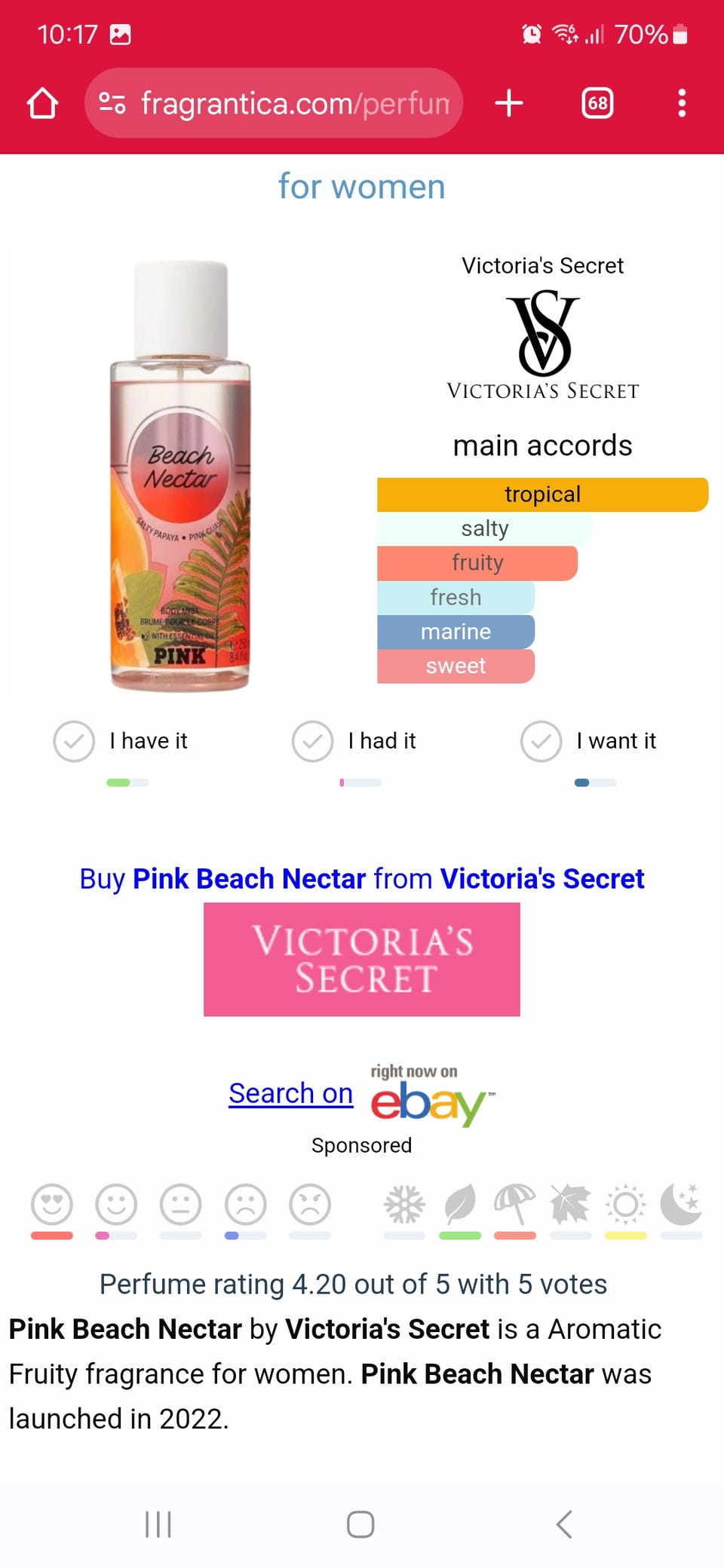
Task: Check the I want it option
Action: (x=541, y=741)
